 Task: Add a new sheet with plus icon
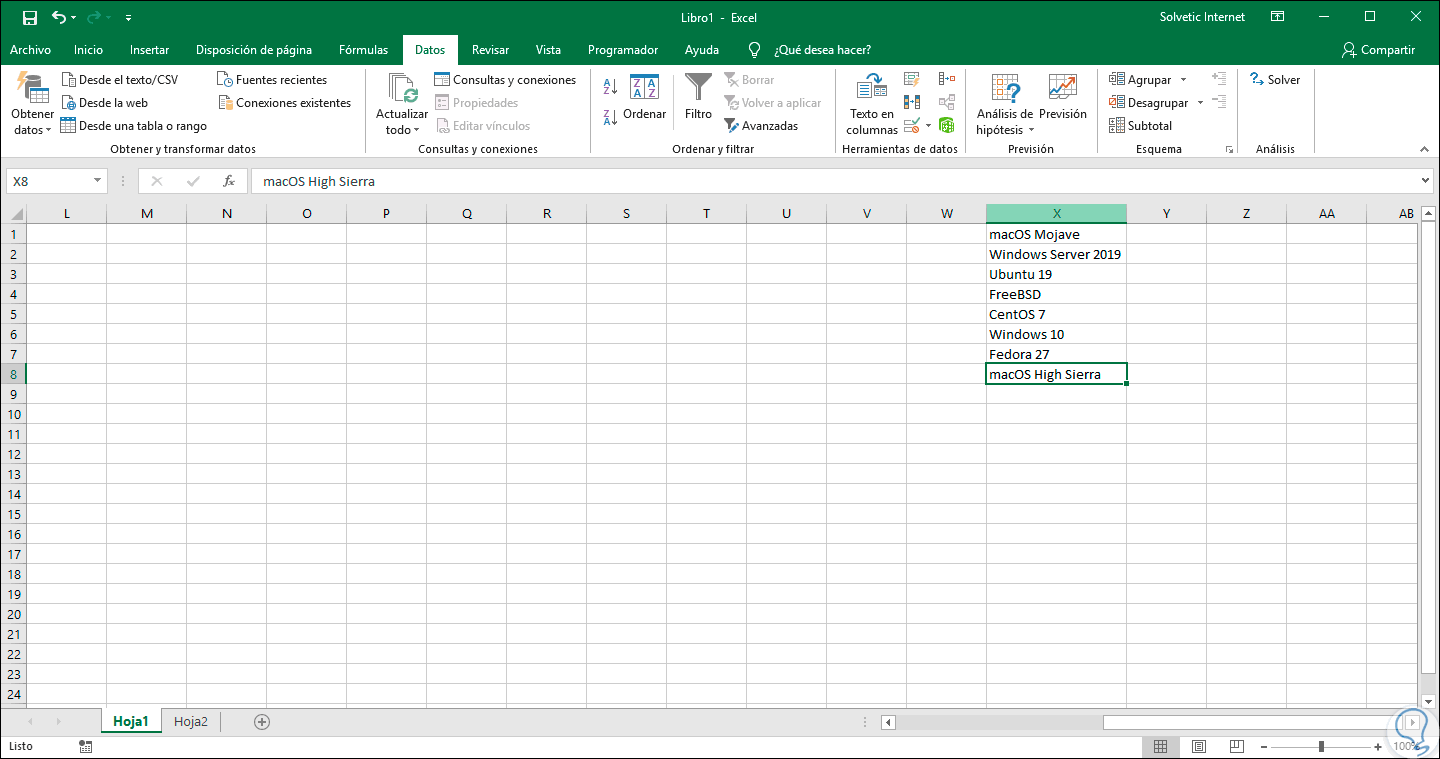pyautogui.click(x=262, y=721)
